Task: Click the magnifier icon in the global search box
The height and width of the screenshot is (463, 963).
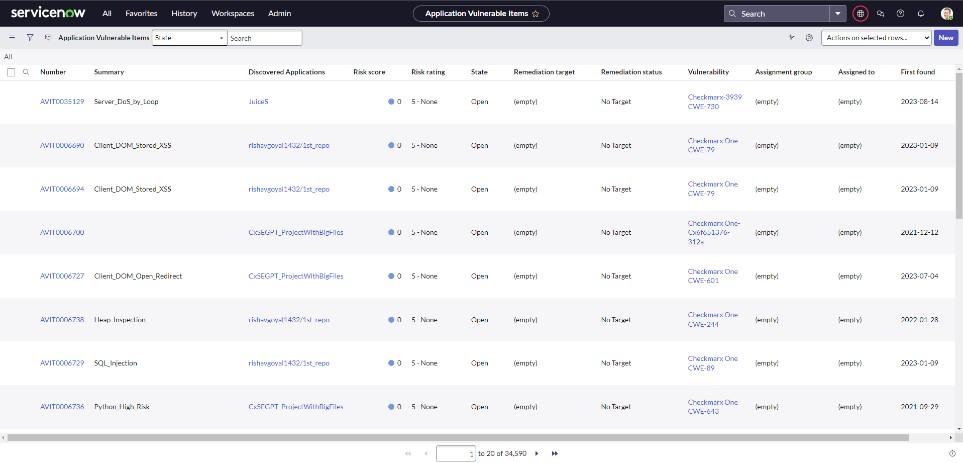Action: (x=732, y=14)
